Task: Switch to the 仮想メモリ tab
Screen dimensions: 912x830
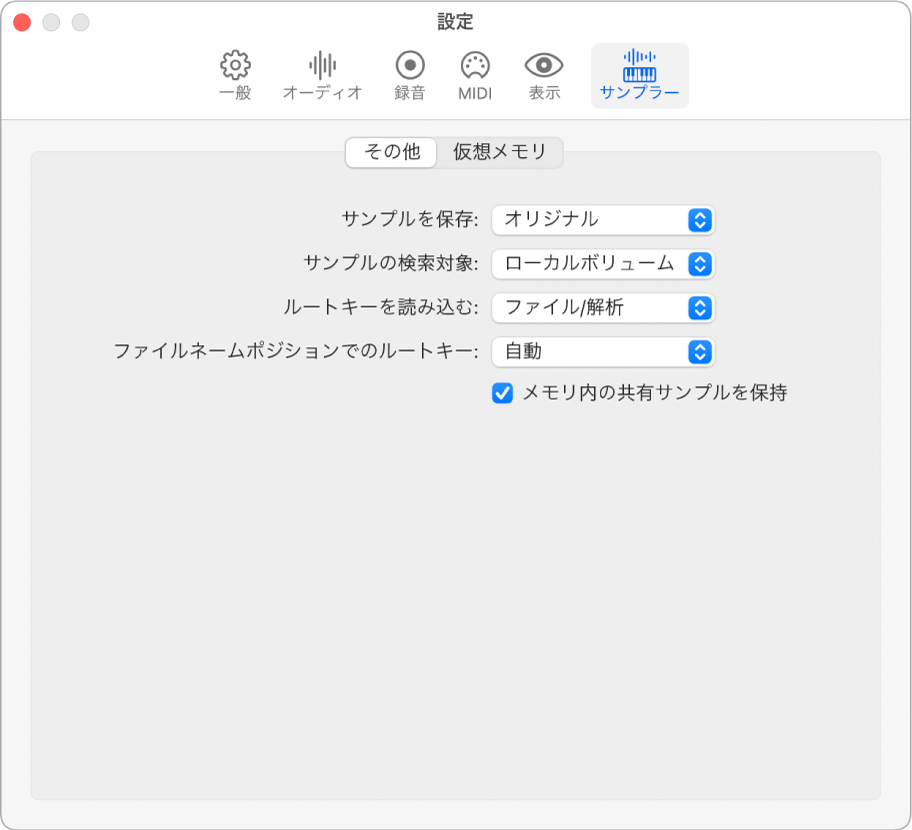Action: point(498,153)
